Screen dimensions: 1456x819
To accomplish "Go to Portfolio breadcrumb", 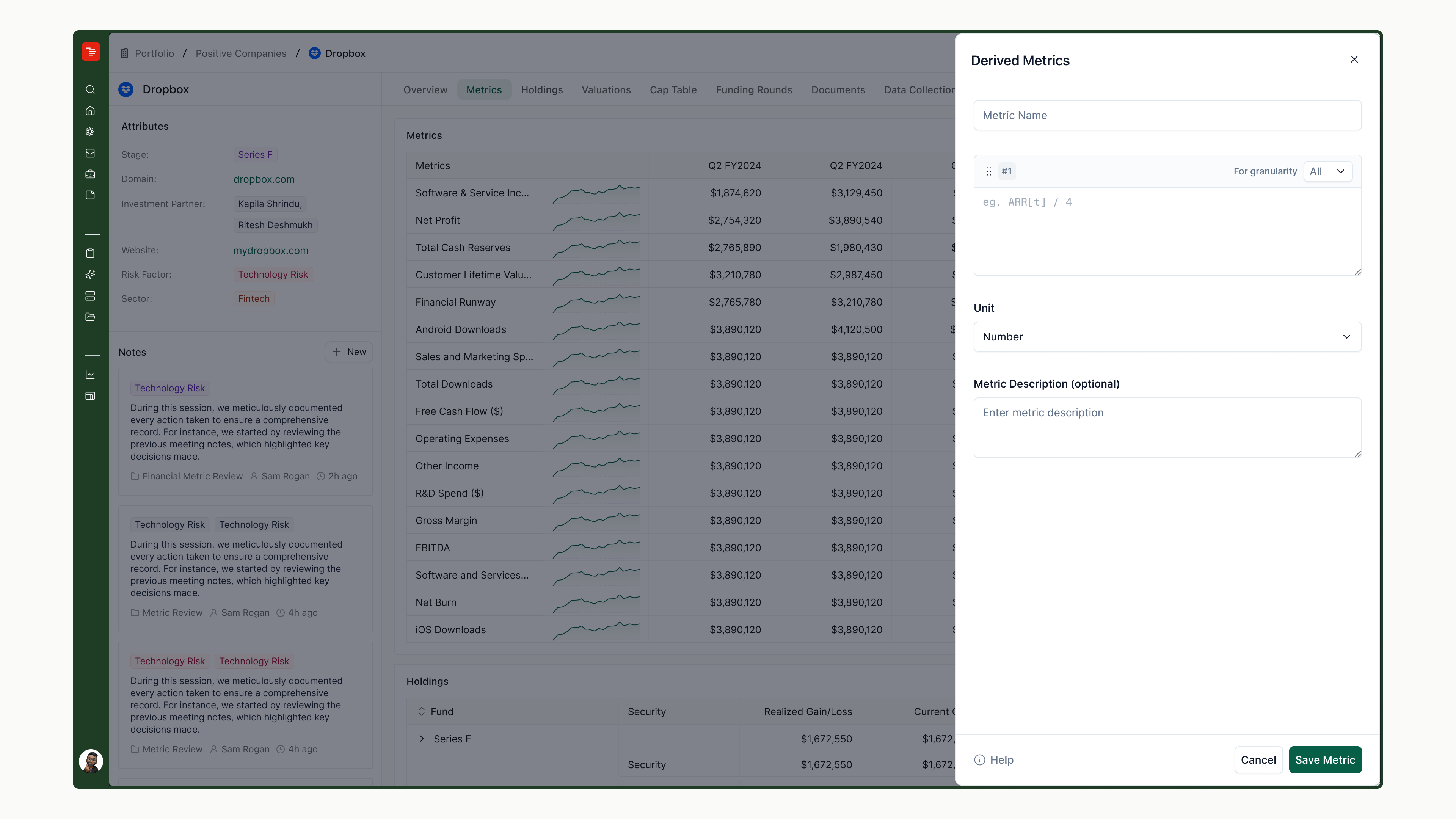I will click(154, 53).
